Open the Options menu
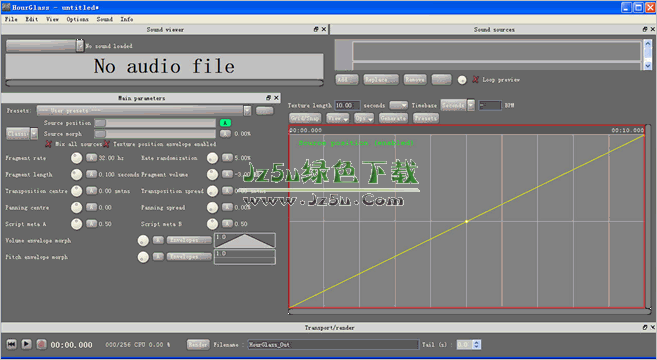This screenshot has width=657, height=360. (x=78, y=19)
